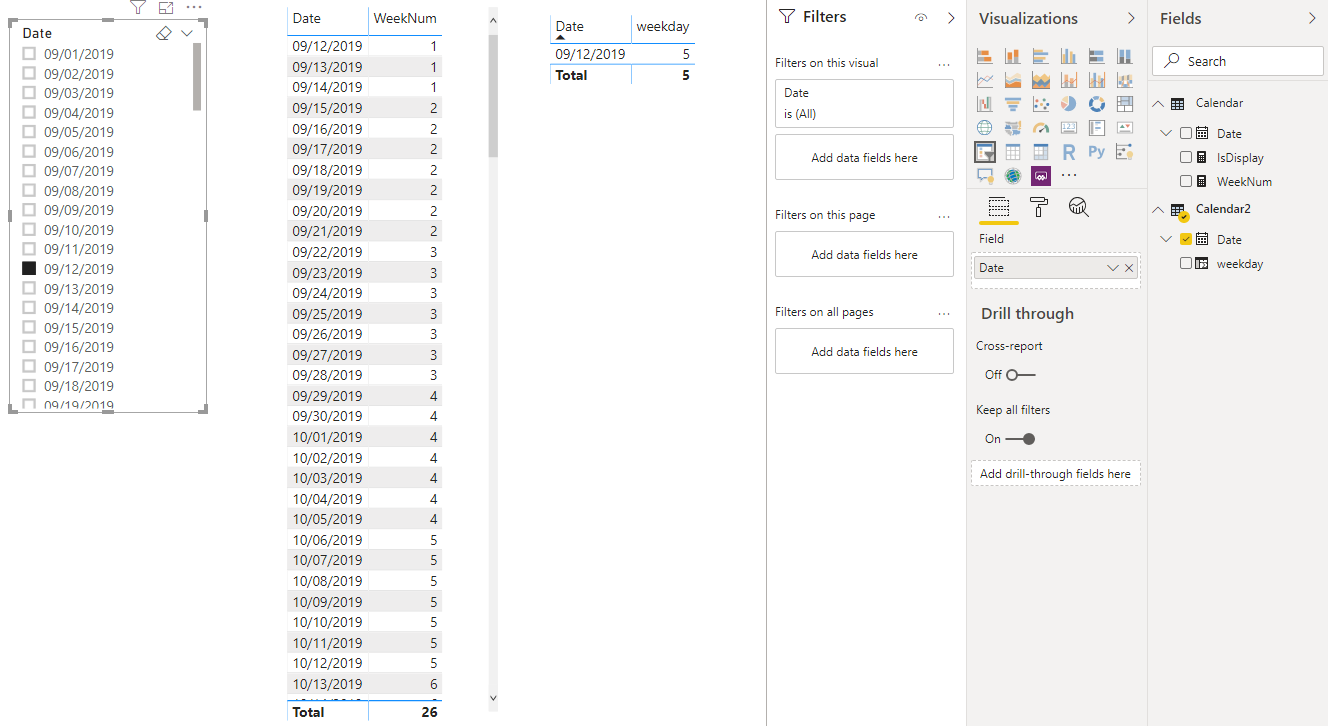The width and height of the screenshot is (1328, 726).
Task: Add an ArcGIS map visual
Action: coord(1013,176)
